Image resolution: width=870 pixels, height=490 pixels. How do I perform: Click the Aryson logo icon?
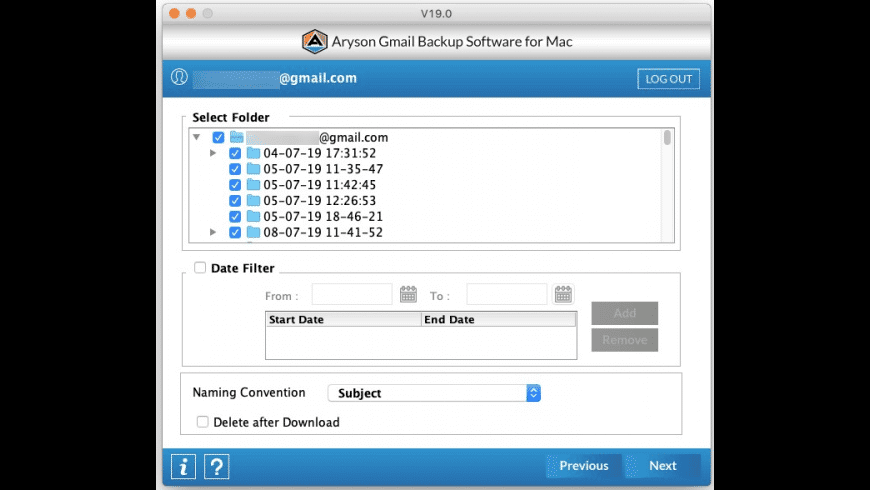coord(315,42)
